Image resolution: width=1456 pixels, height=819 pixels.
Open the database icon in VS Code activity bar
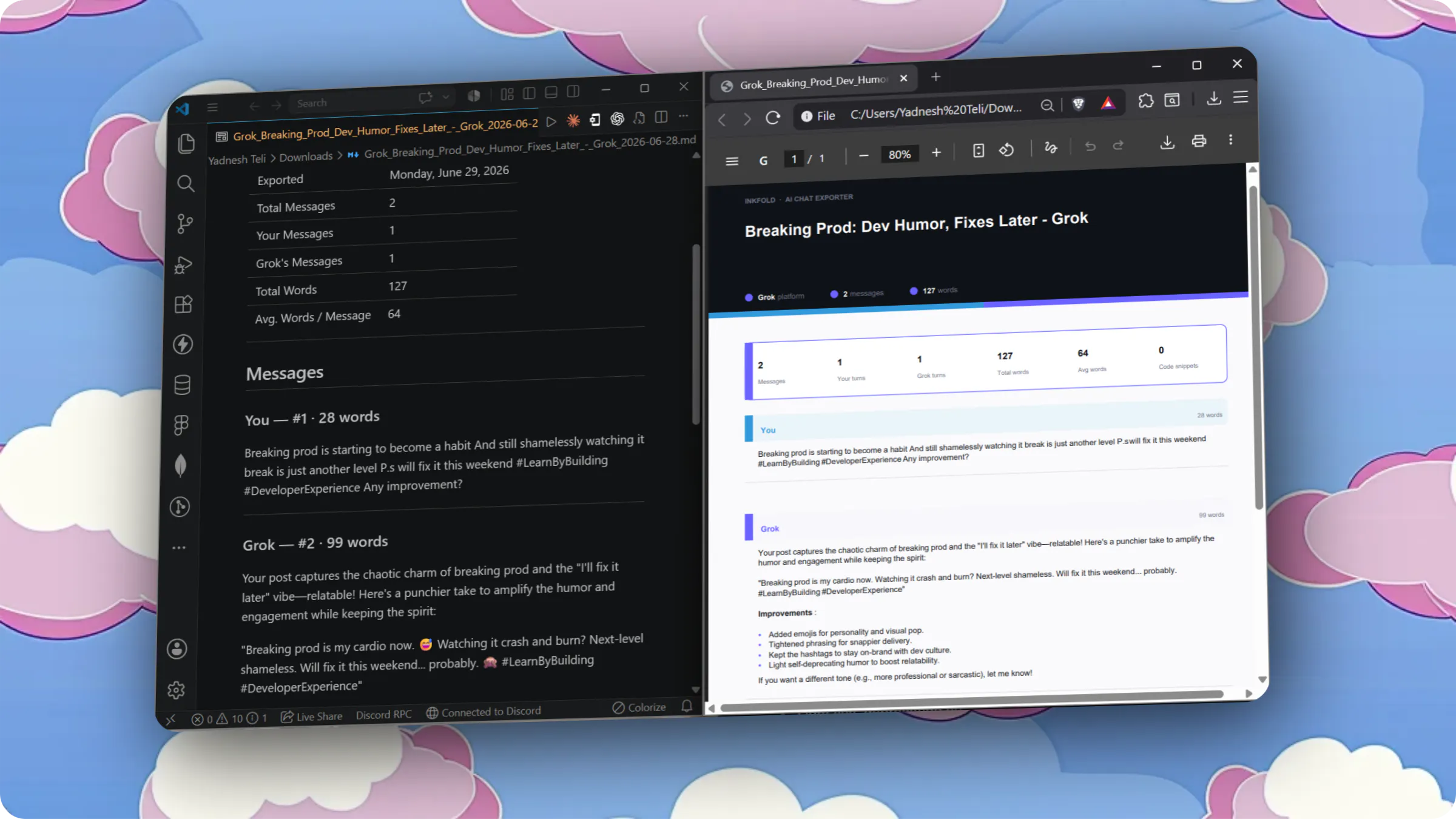pos(182,385)
